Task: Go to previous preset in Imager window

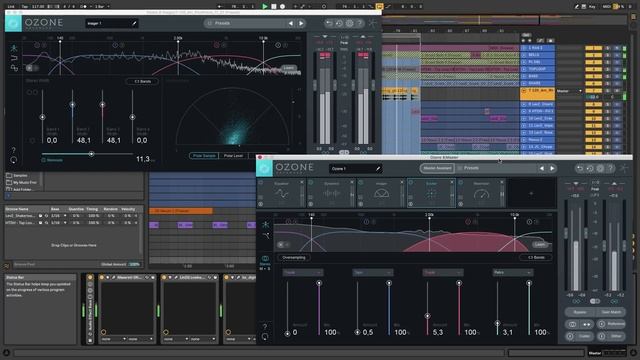Action: tap(291, 23)
